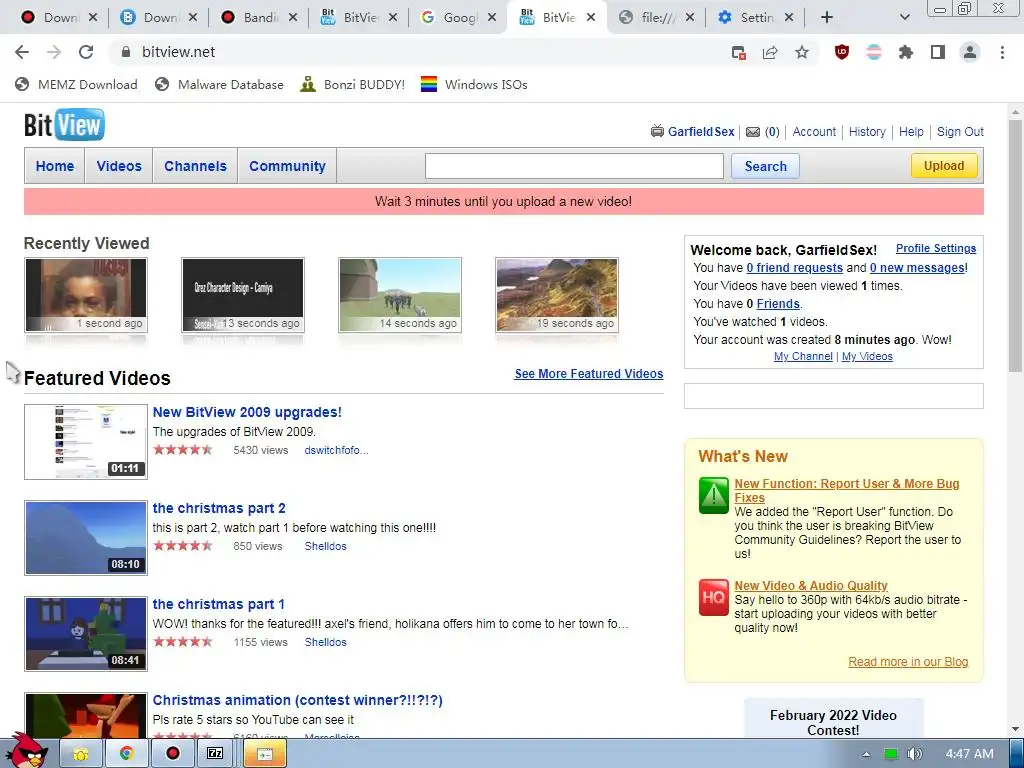The height and width of the screenshot is (768, 1024).
Task: Open the uBlock Origin extension
Action: pyautogui.click(x=842, y=52)
